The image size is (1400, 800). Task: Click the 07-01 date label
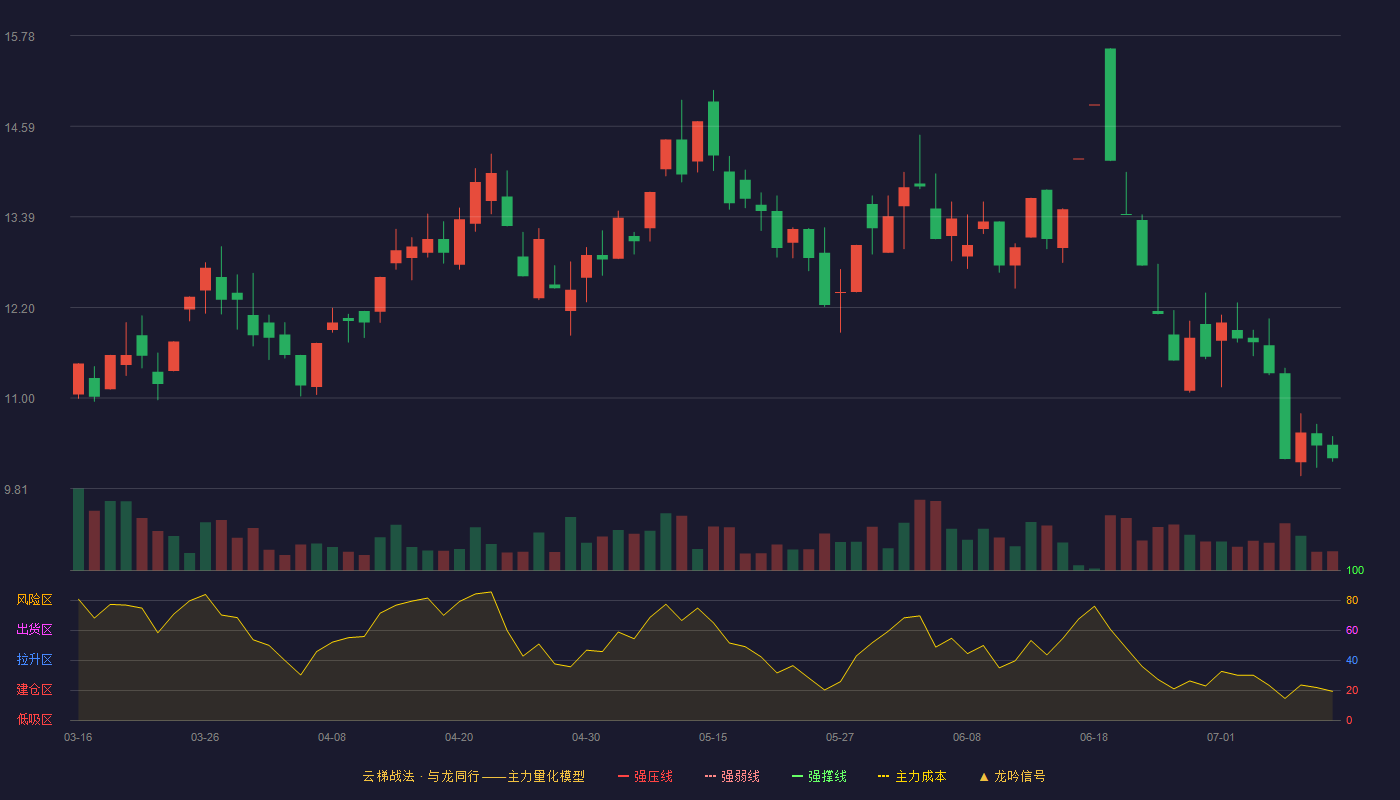tap(1221, 737)
